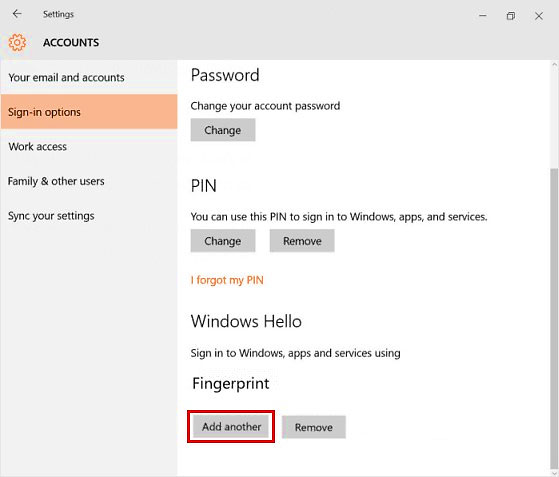The image size is (559, 477).
Task: Click the orange Accounts gear icon
Action: (x=17, y=42)
